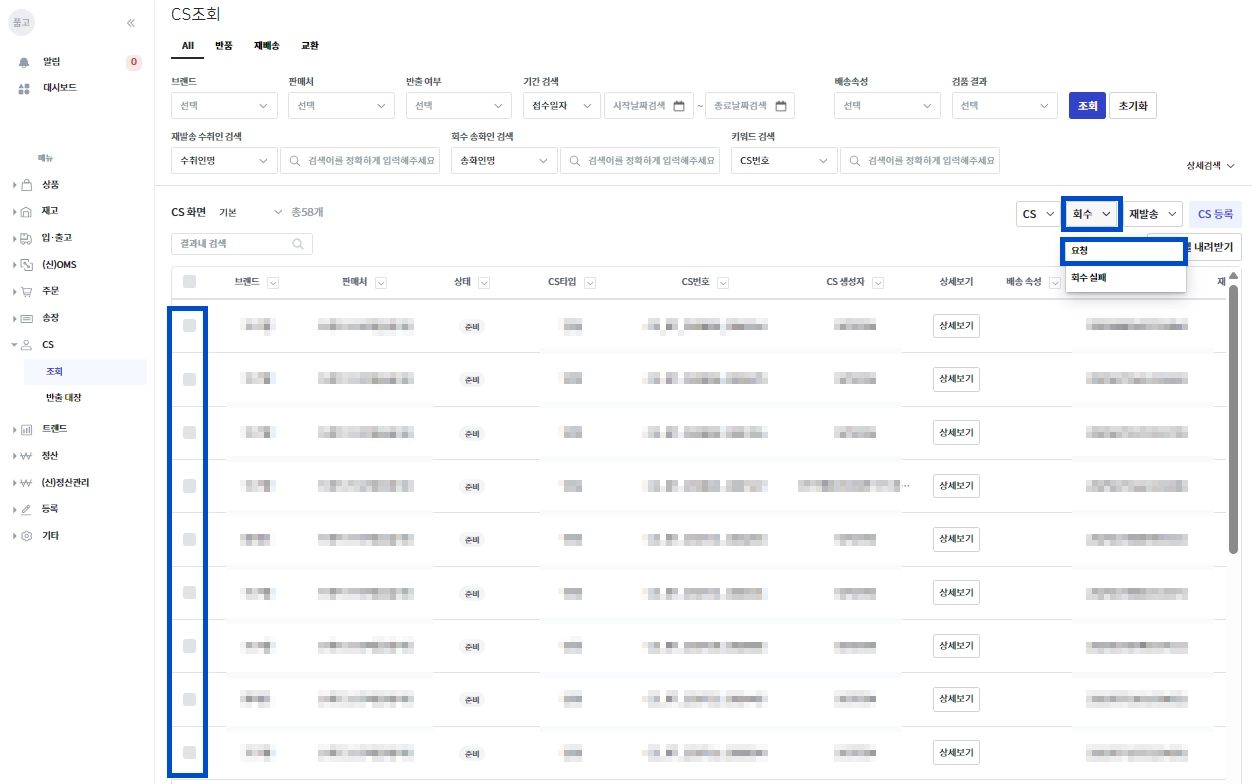Open 트렌드 menu via the chart icon
Viewport: 1252px width, 784px height.
[x=27, y=429]
